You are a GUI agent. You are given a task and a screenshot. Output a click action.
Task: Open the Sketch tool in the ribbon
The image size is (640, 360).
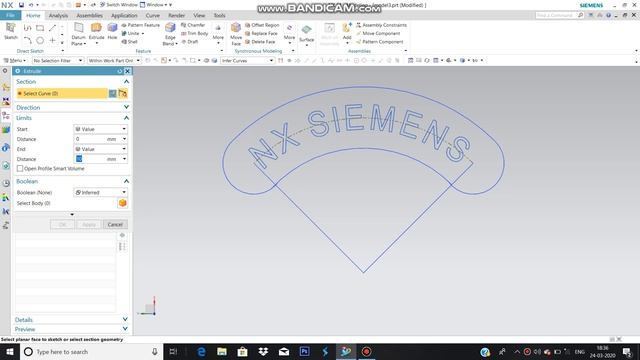pos(10,31)
